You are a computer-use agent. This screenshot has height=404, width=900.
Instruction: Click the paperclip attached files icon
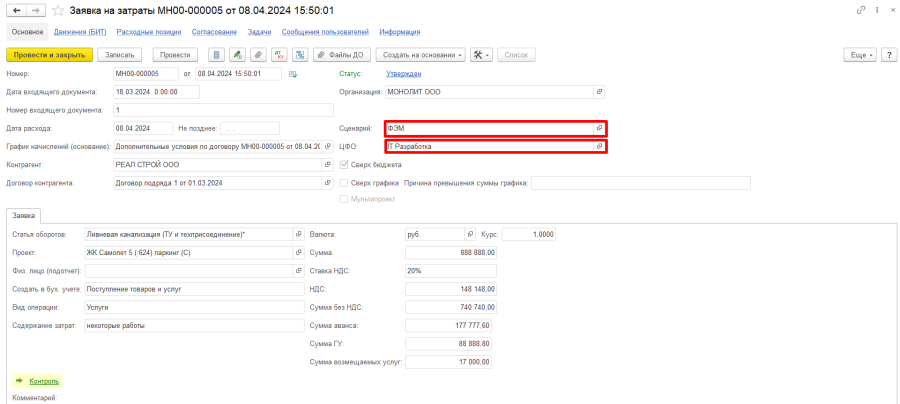point(257,54)
